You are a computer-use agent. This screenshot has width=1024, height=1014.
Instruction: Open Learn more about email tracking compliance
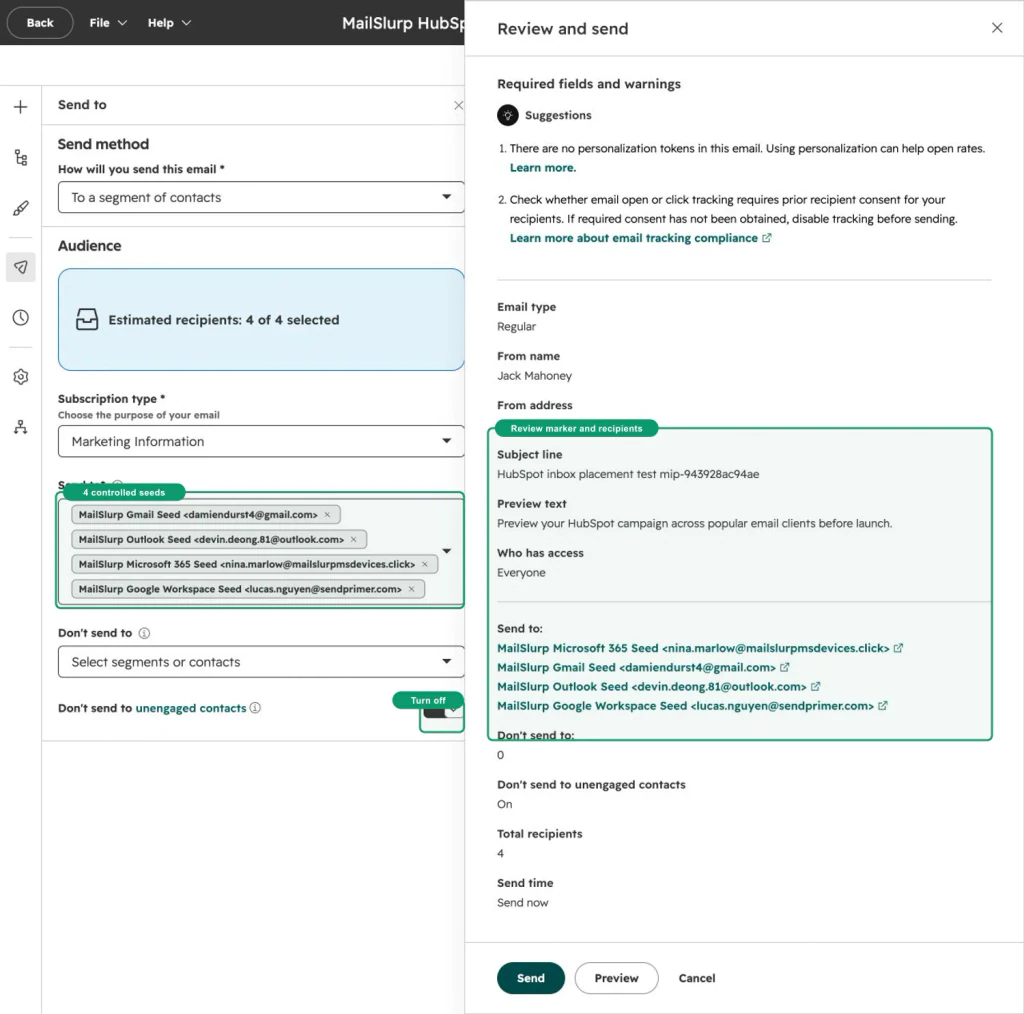tap(633, 238)
